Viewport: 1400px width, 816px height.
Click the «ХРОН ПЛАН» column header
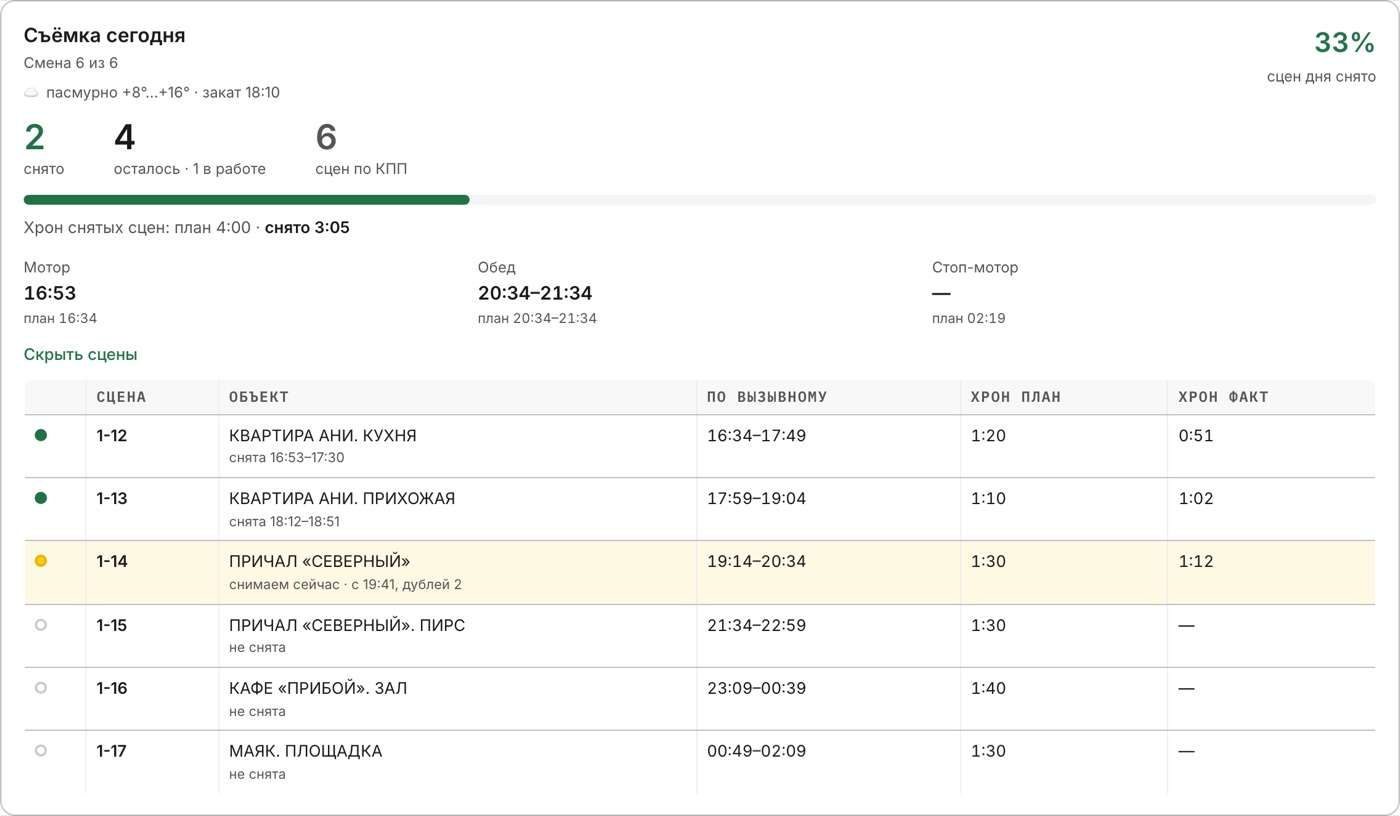[x=1016, y=397]
